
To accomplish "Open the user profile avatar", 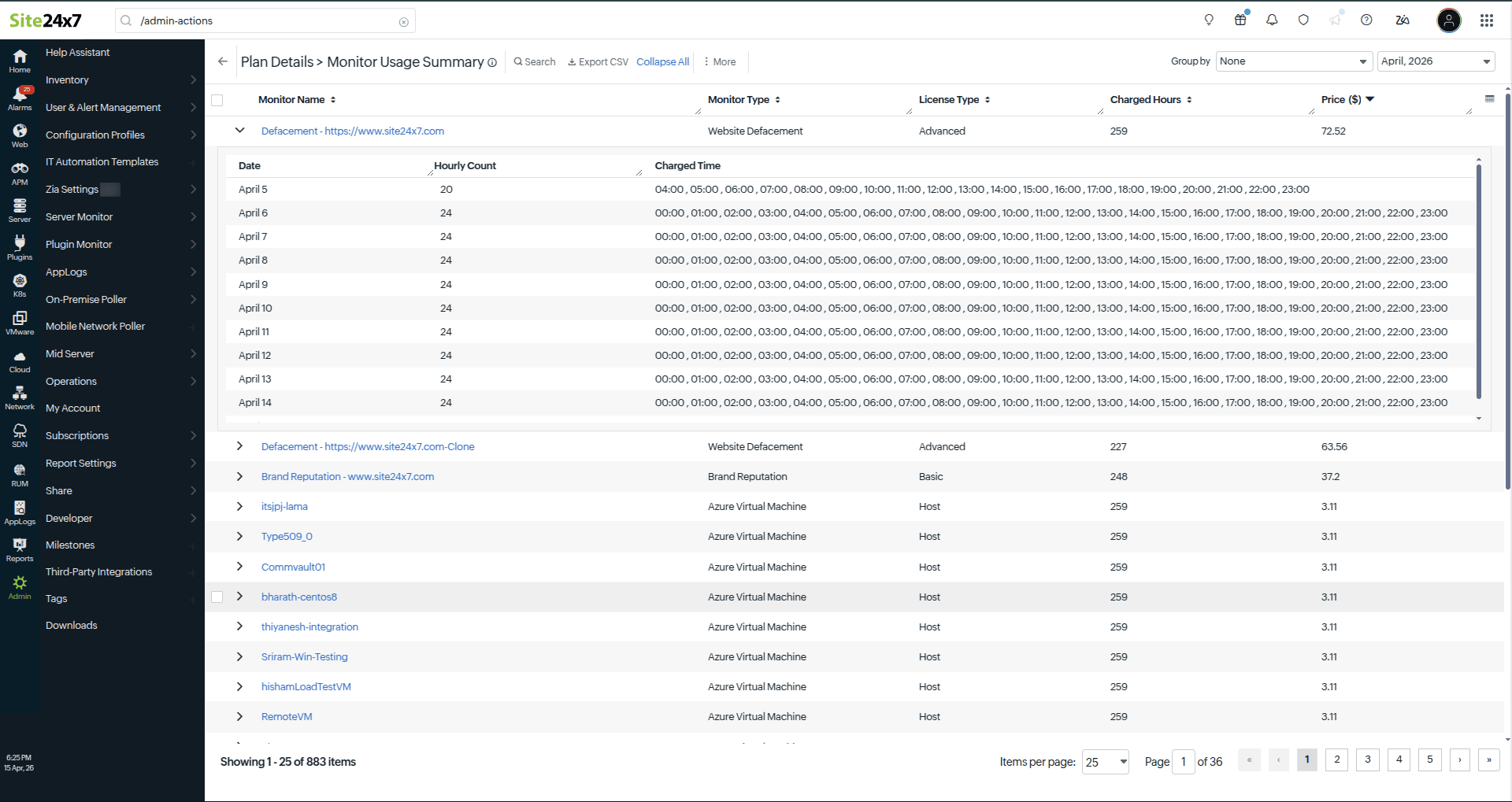I will pos(1449,20).
